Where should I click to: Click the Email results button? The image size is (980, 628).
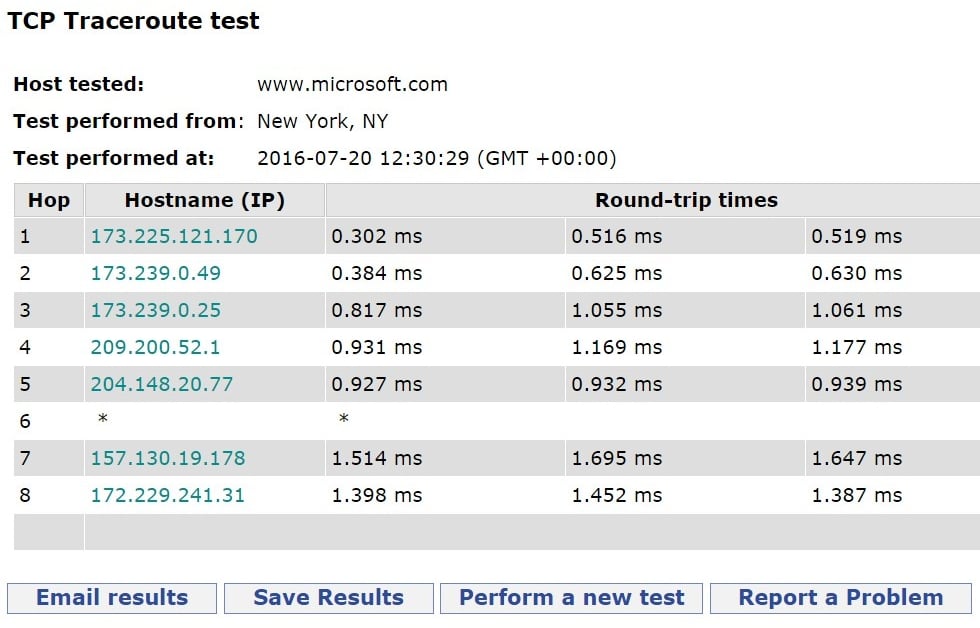click(x=111, y=597)
